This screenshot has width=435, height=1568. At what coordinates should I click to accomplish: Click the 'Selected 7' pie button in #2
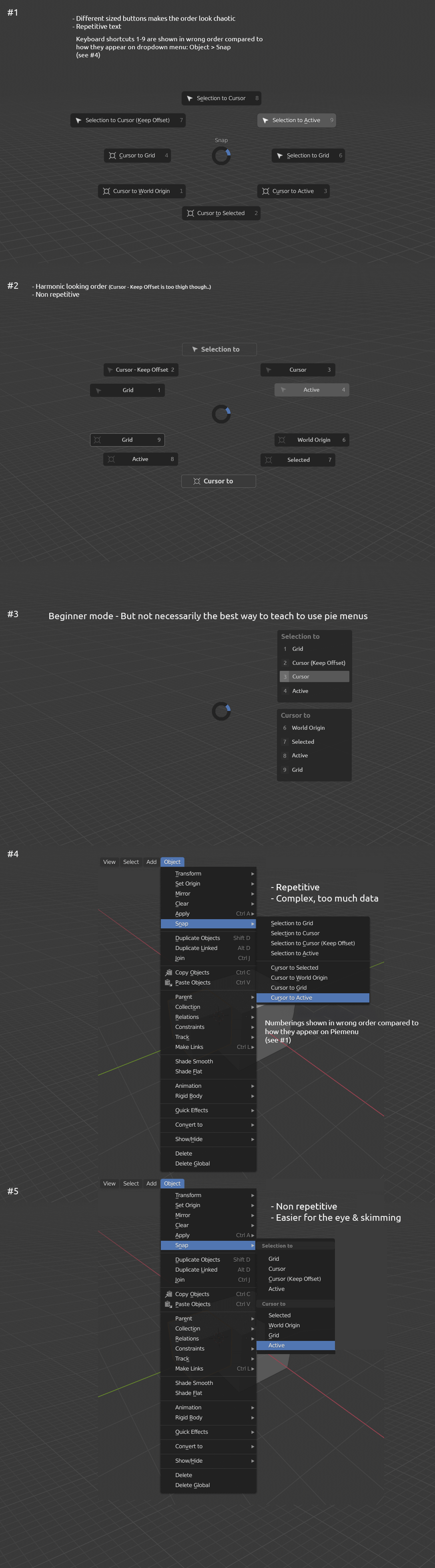pos(297,459)
